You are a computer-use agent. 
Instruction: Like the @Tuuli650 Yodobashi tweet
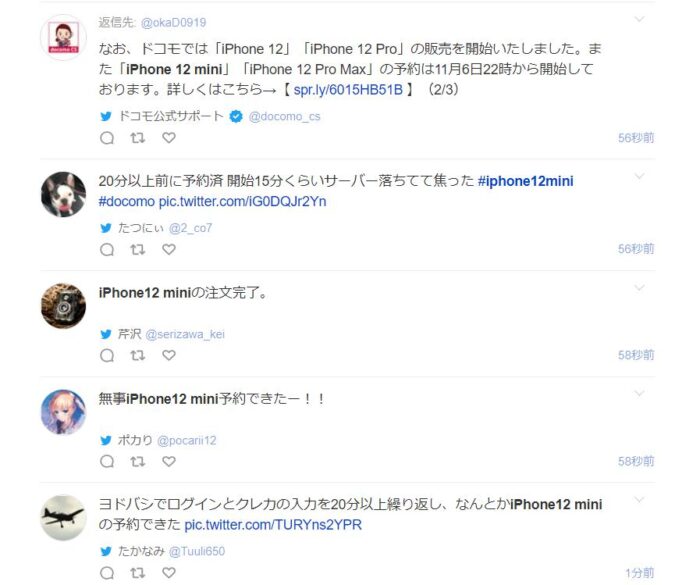[x=169, y=572]
